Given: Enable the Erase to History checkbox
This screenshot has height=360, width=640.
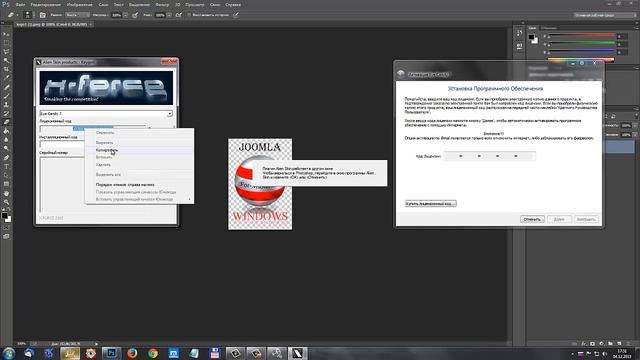Looking at the screenshot, I should point(189,15).
